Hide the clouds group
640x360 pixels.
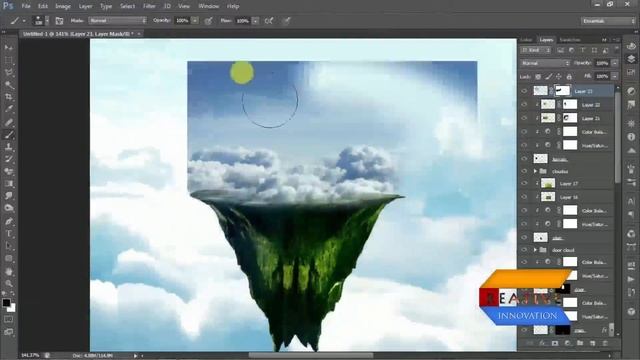[524, 171]
